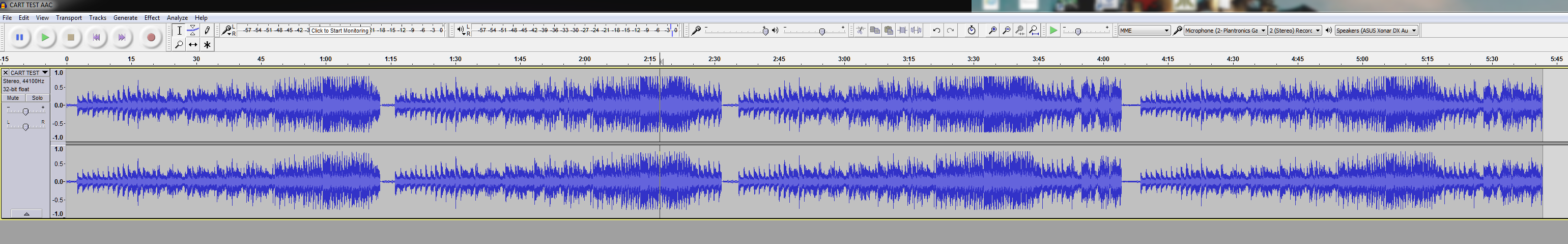Choose the Time Shift tool
Screen dimensions: 1568x244
(193, 44)
